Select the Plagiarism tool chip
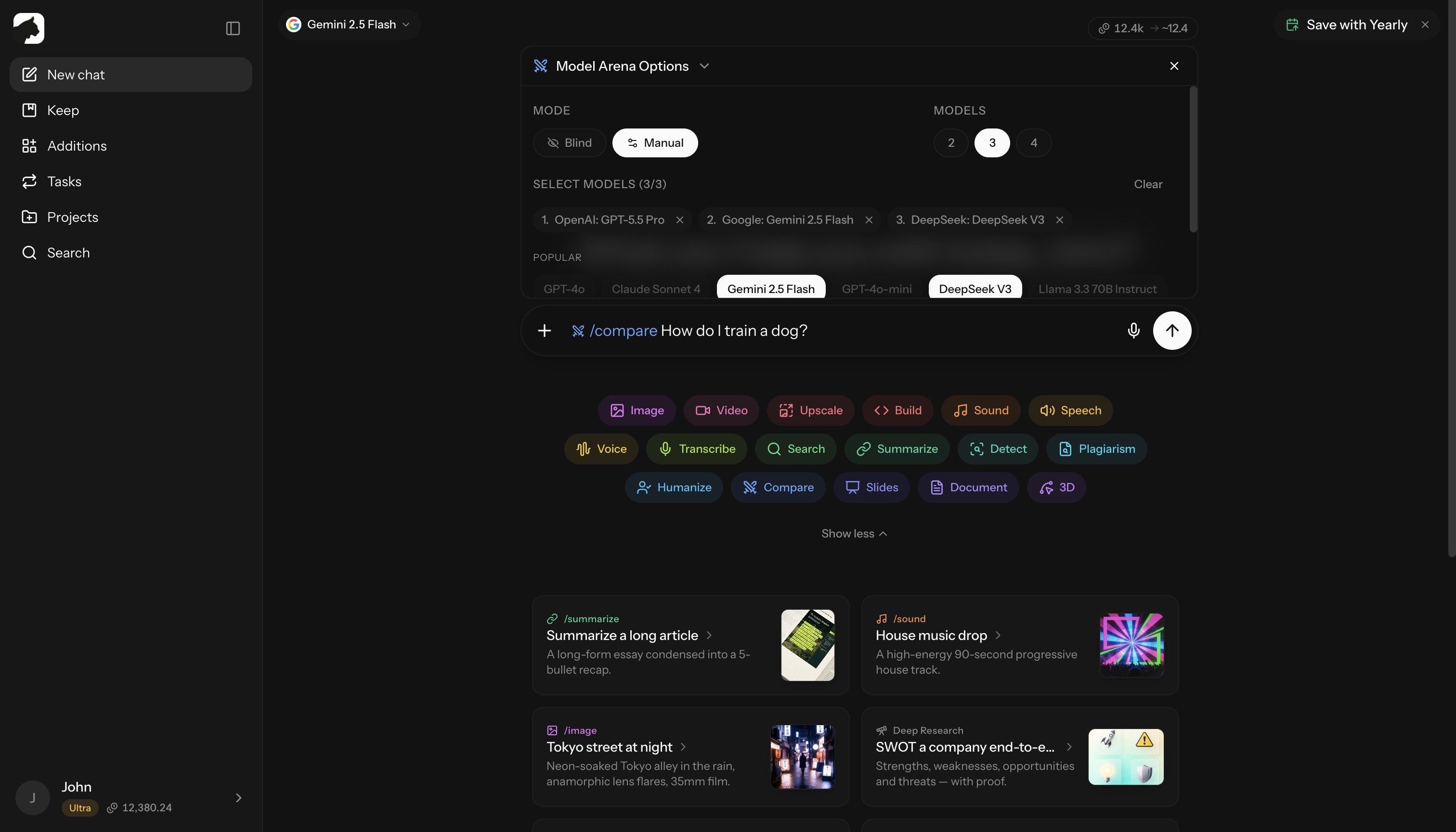 (1096, 448)
